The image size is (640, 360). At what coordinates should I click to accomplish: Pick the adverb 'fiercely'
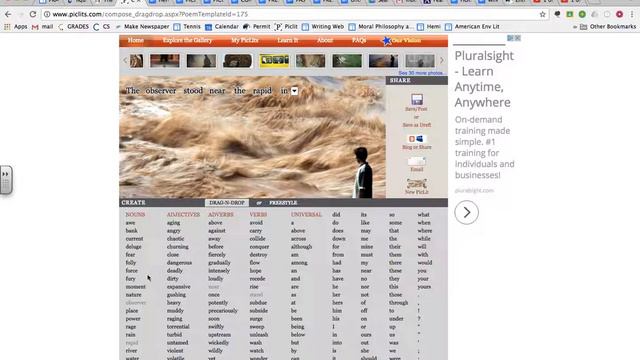pos(217,255)
